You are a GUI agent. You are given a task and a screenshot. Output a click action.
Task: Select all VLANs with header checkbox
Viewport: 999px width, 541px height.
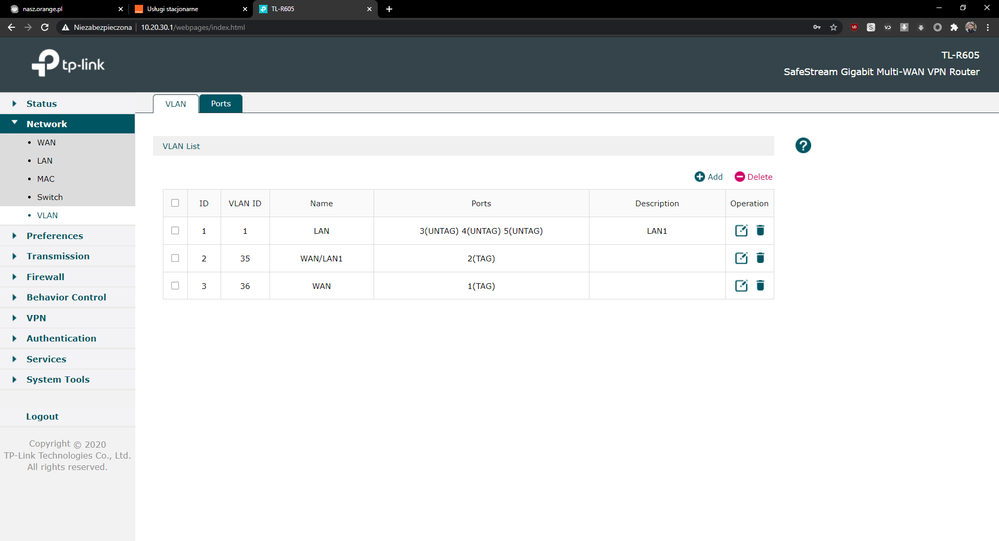coord(175,203)
